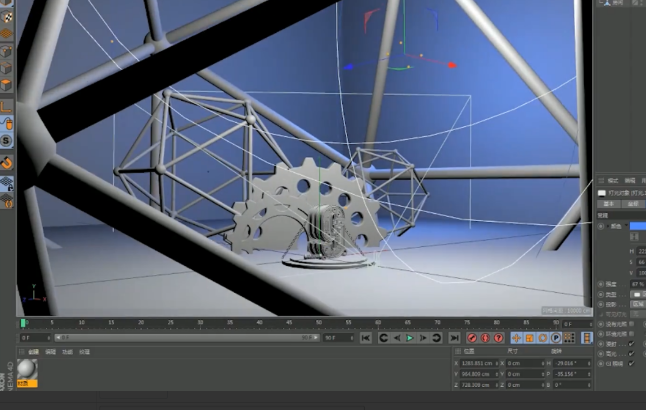Click timeline end frame field 90 F
The image size is (646, 410).
point(338,338)
